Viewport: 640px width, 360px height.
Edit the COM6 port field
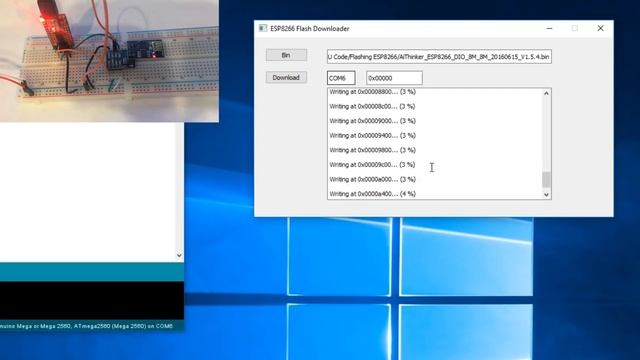[341, 78]
